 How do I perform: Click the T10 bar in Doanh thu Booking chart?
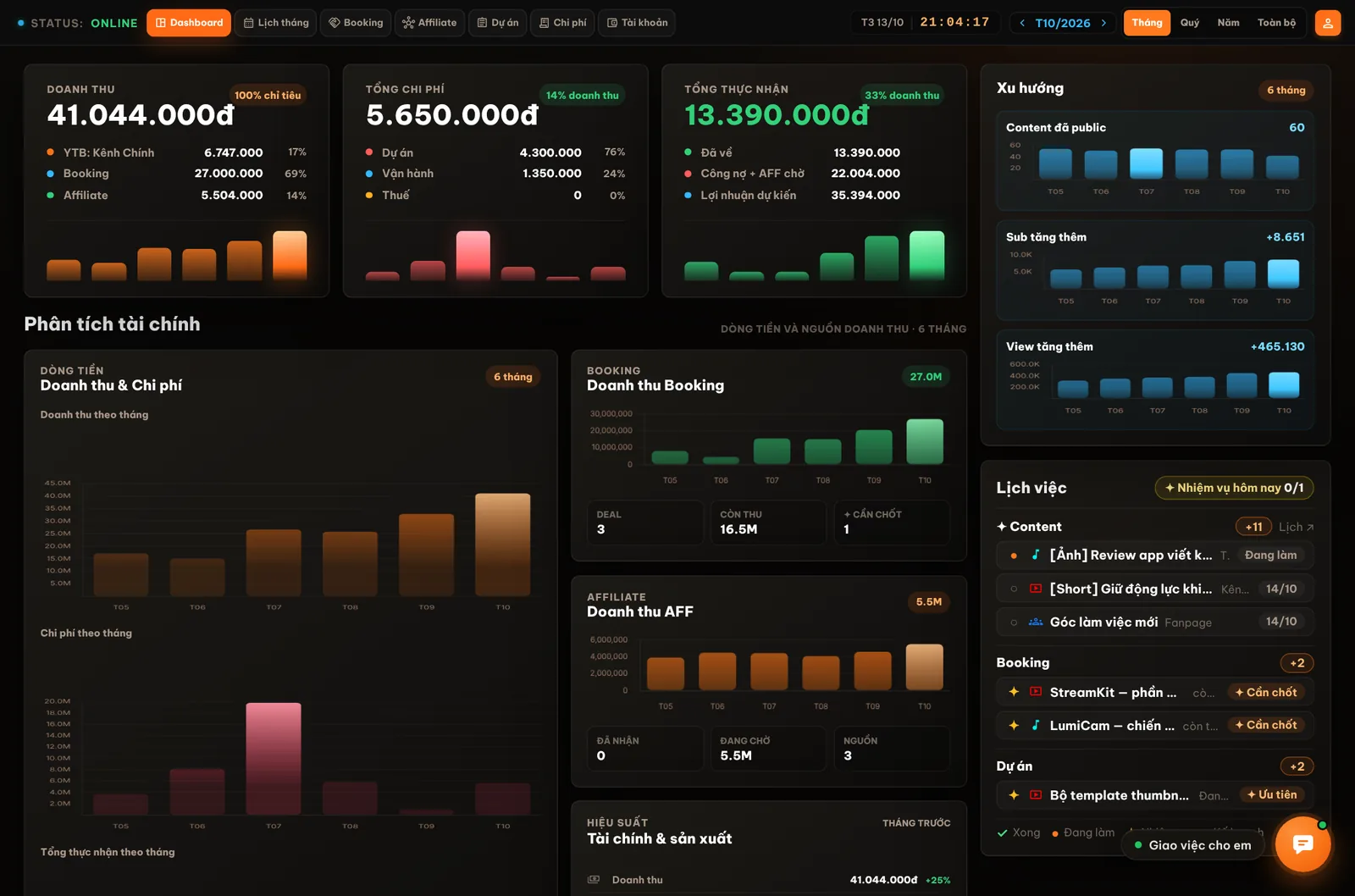[x=925, y=441]
